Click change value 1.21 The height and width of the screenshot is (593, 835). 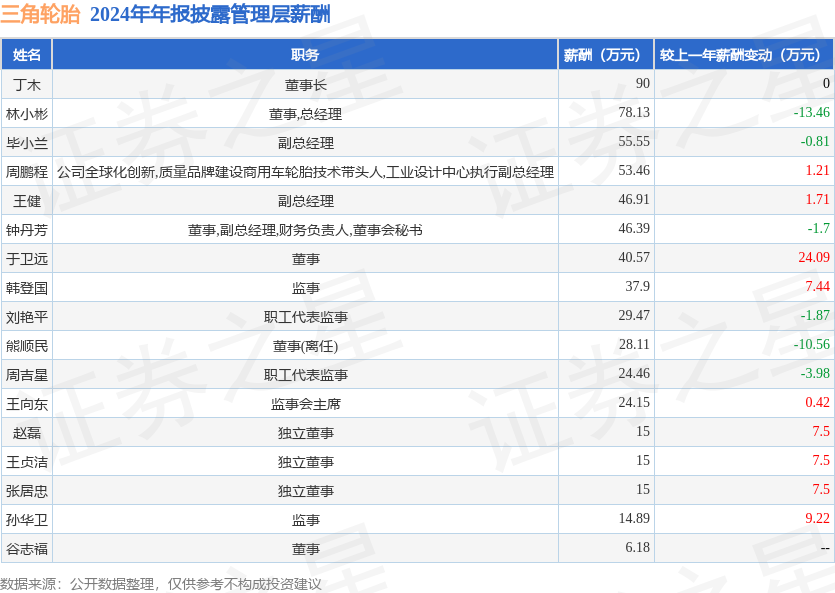(x=817, y=170)
